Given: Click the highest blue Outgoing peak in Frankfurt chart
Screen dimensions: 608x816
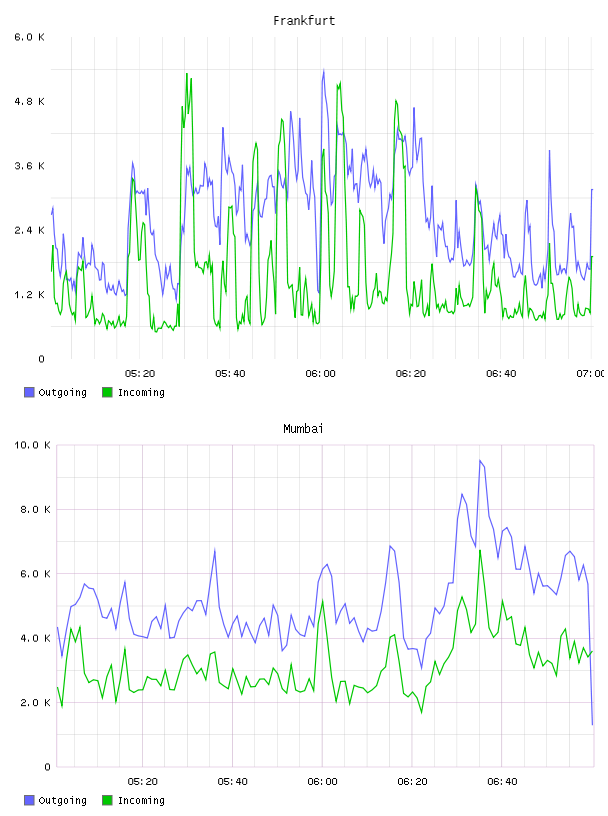Looking at the screenshot, I should [x=324, y=70].
